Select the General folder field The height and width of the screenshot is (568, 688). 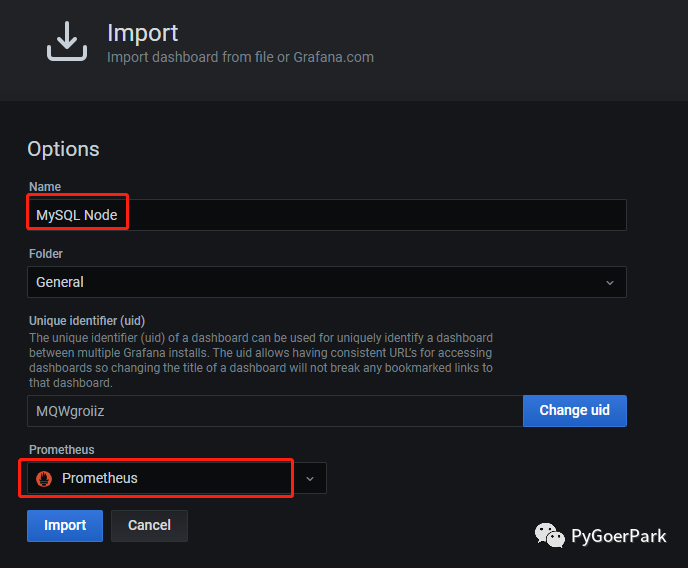[310, 282]
